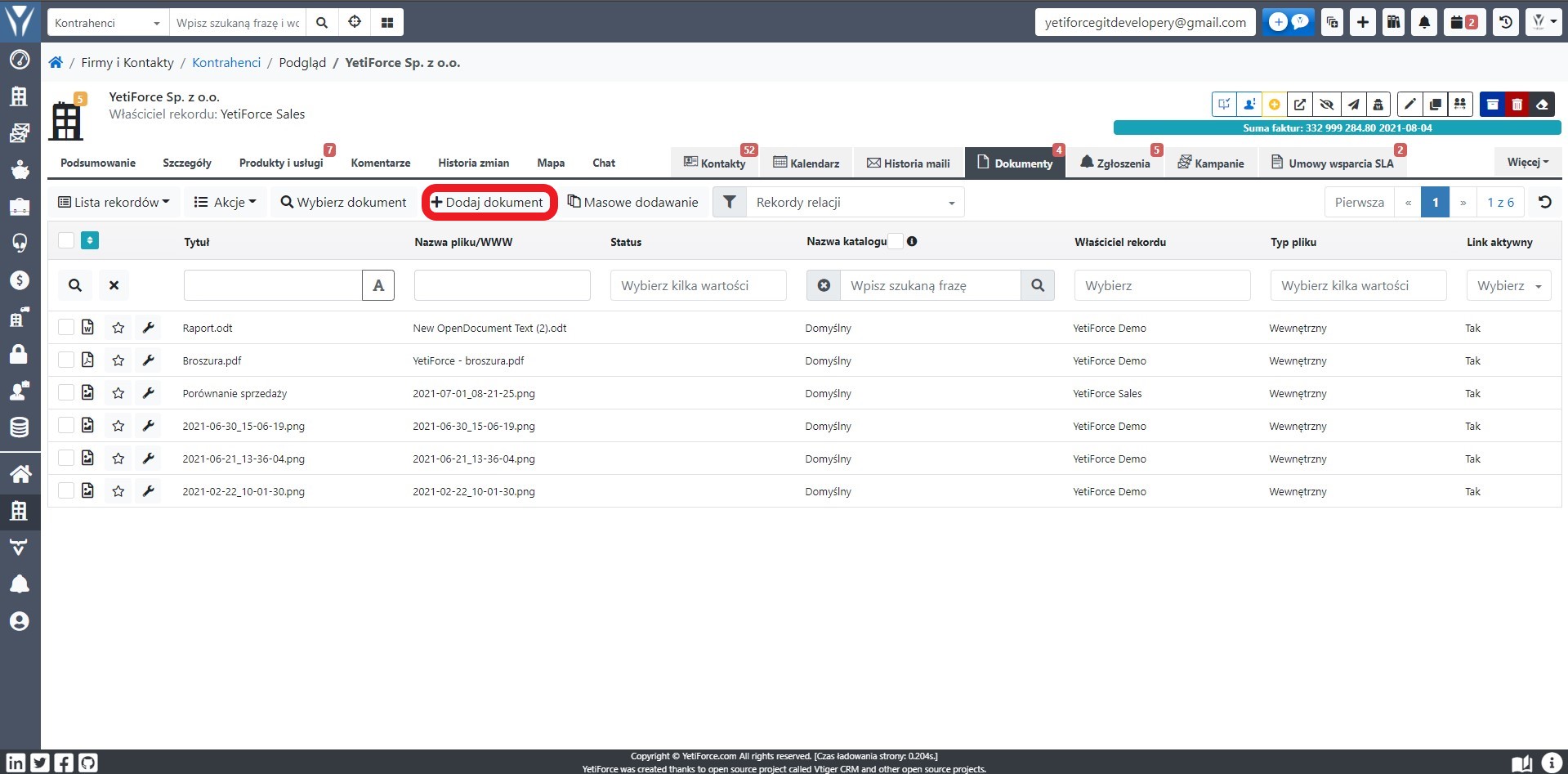Viewport: 1568px width, 774px height.
Task: Open recent activity history icon
Action: [x=1506, y=23]
